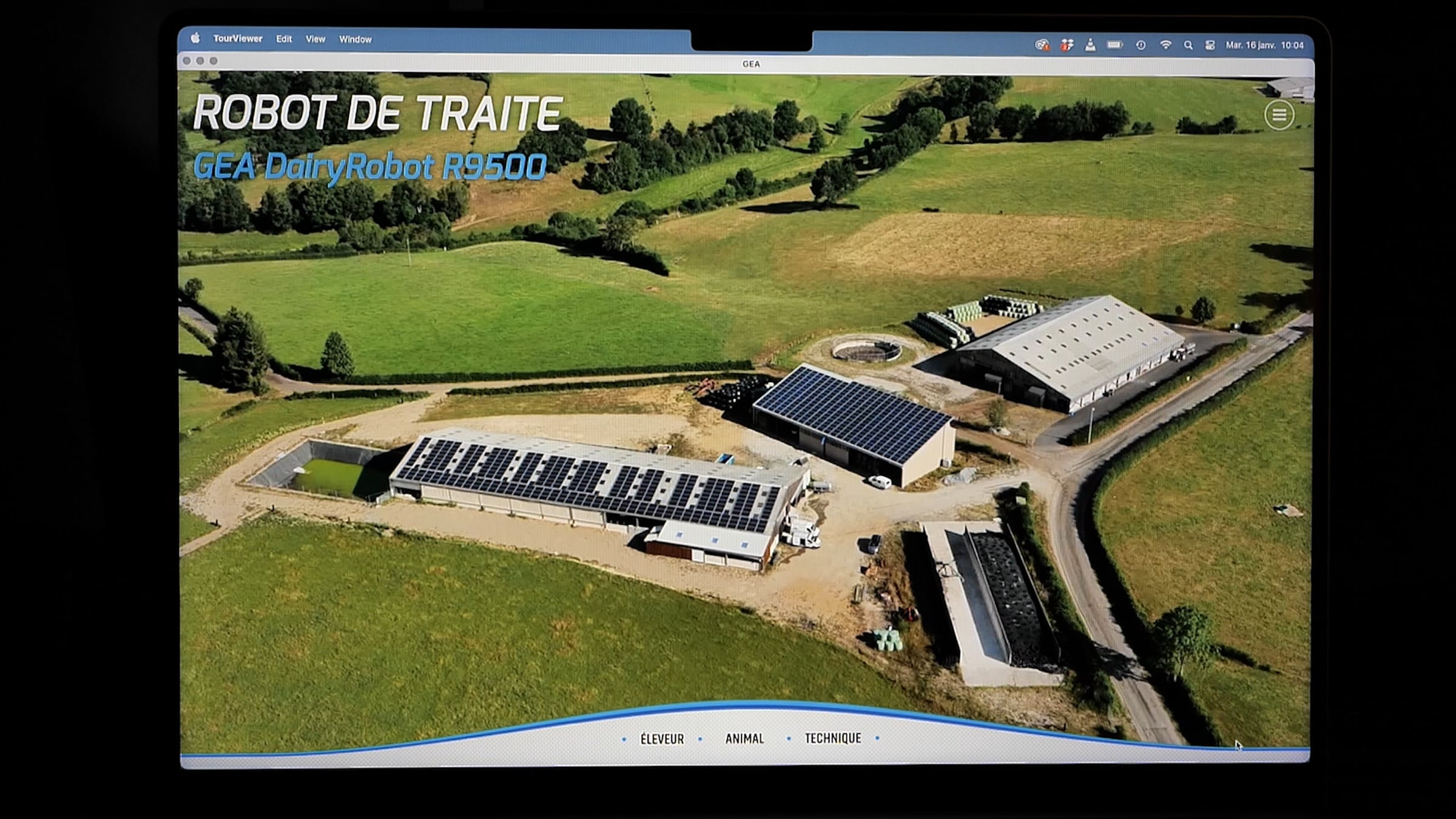1456x819 pixels.
Task: Click the date and time display
Action: click(x=1264, y=45)
